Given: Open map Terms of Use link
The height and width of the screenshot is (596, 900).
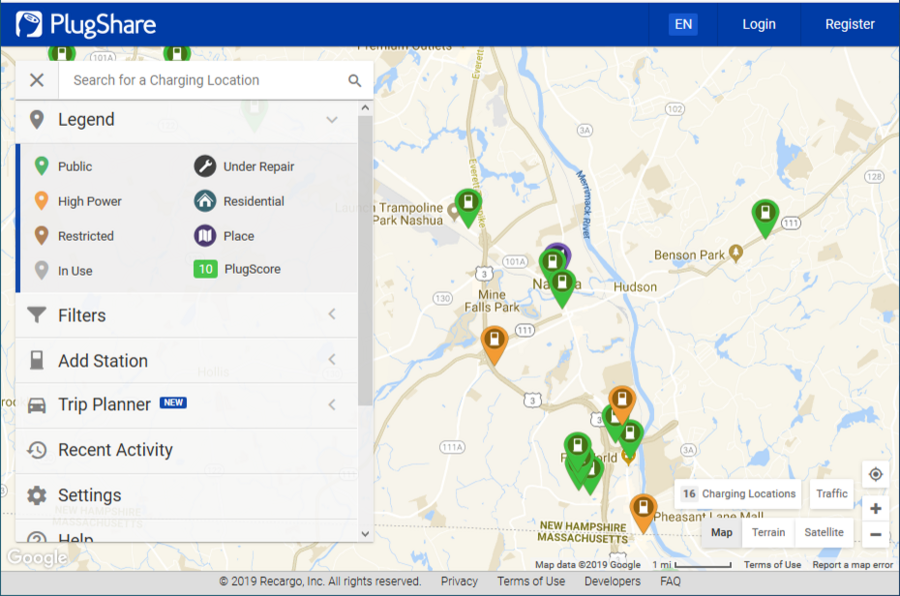Looking at the screenshot, I should click(x=772, y=565).
